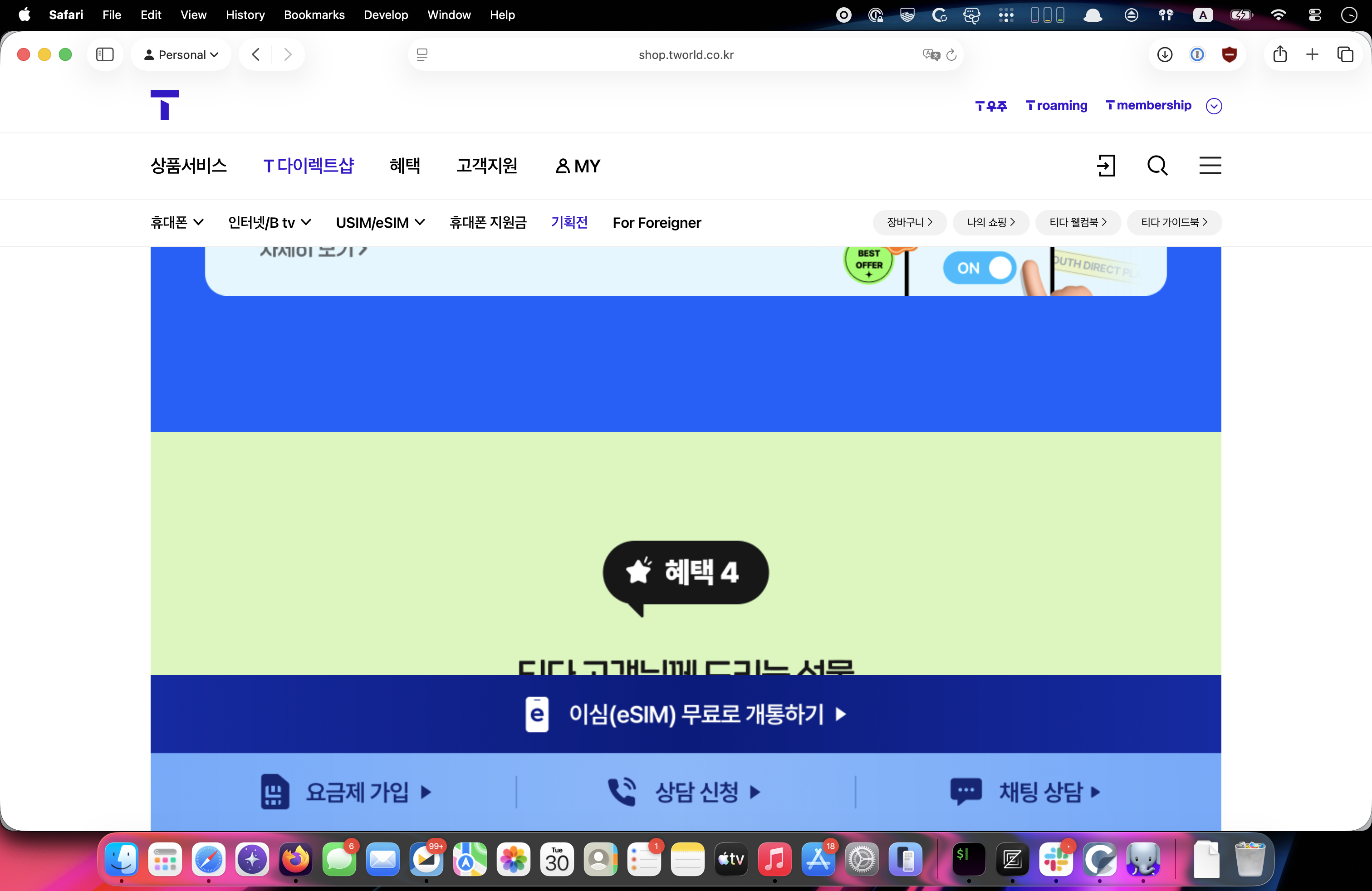1372x891 pixels.
Task: Click the shop.tworld.co.kr address field
Action: coord(686,55)
